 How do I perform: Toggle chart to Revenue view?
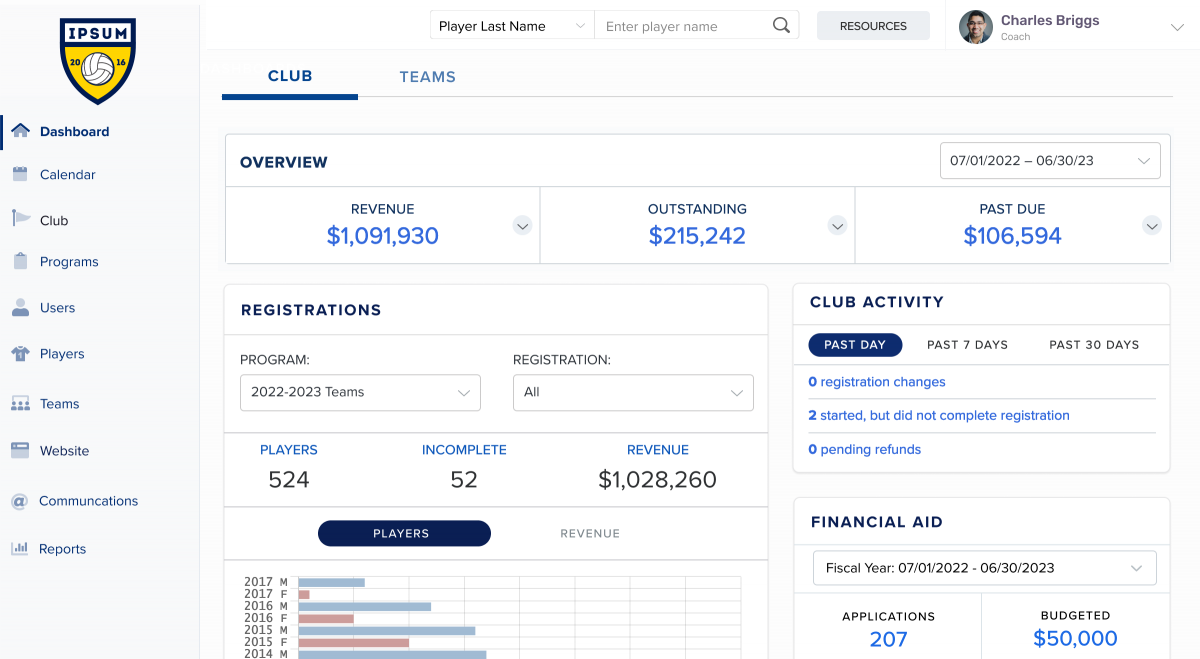(590, 533)
